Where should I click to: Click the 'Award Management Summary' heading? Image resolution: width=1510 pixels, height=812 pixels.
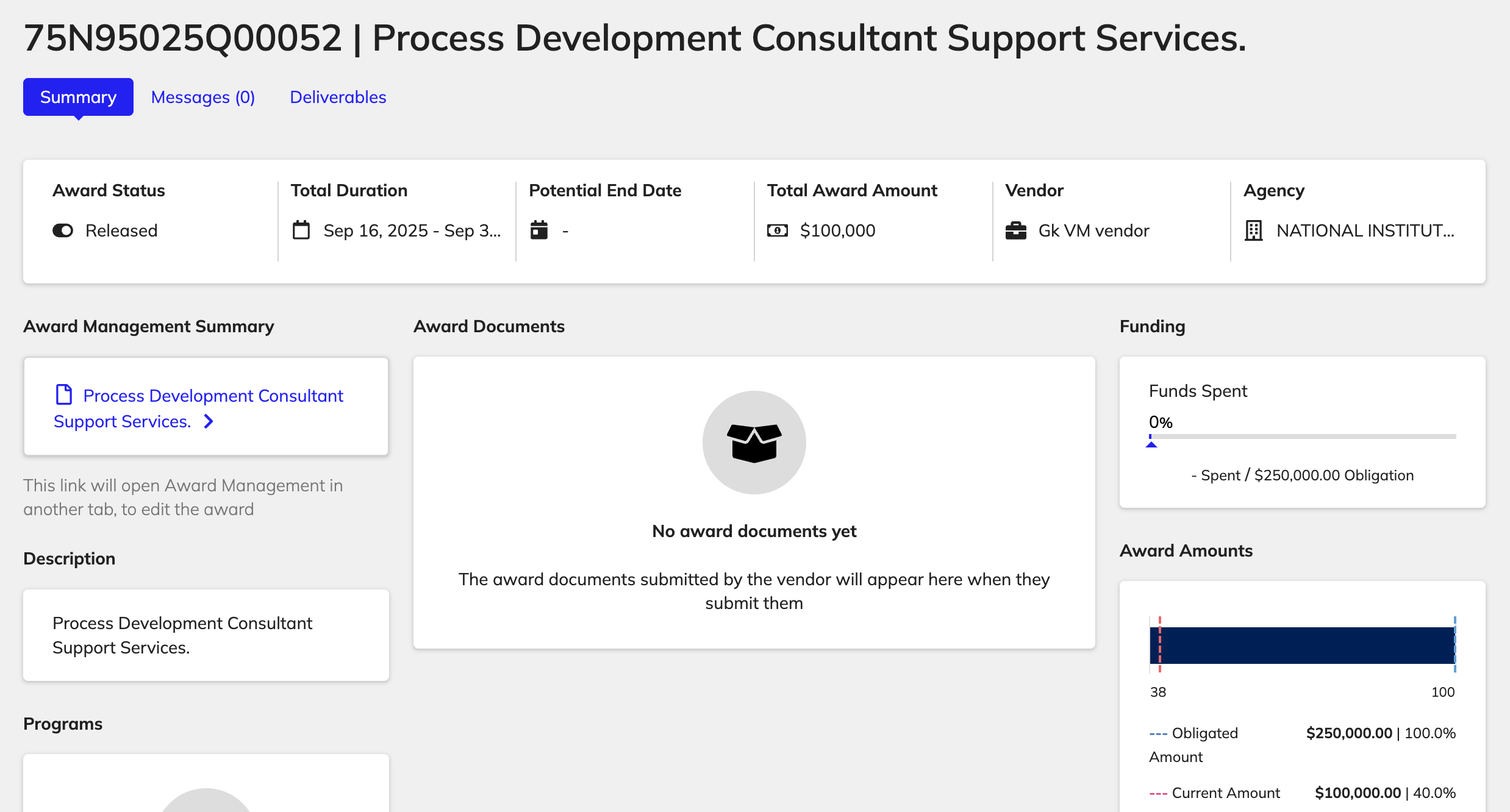[x=149, y=326]
